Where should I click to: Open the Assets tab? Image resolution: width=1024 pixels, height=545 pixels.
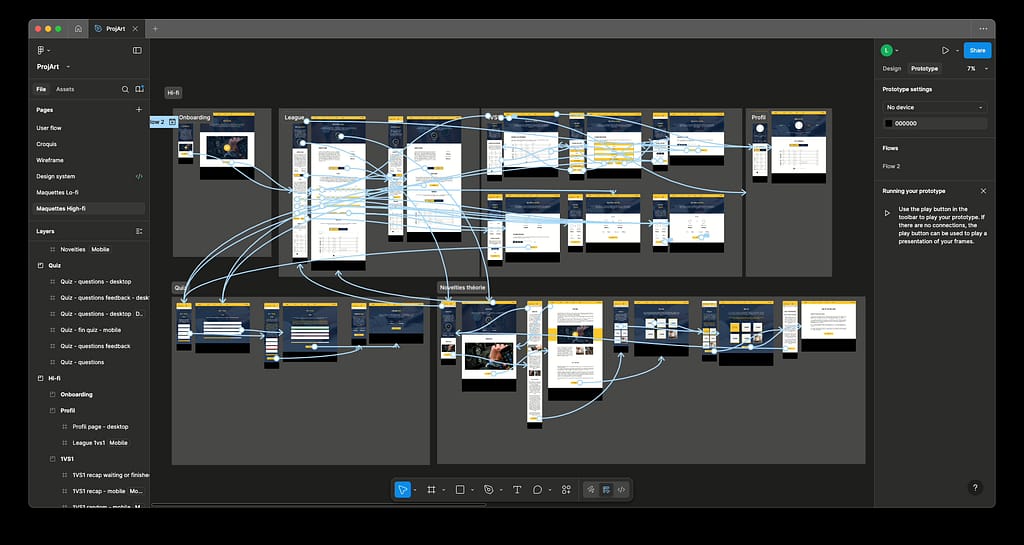(65, 89)
